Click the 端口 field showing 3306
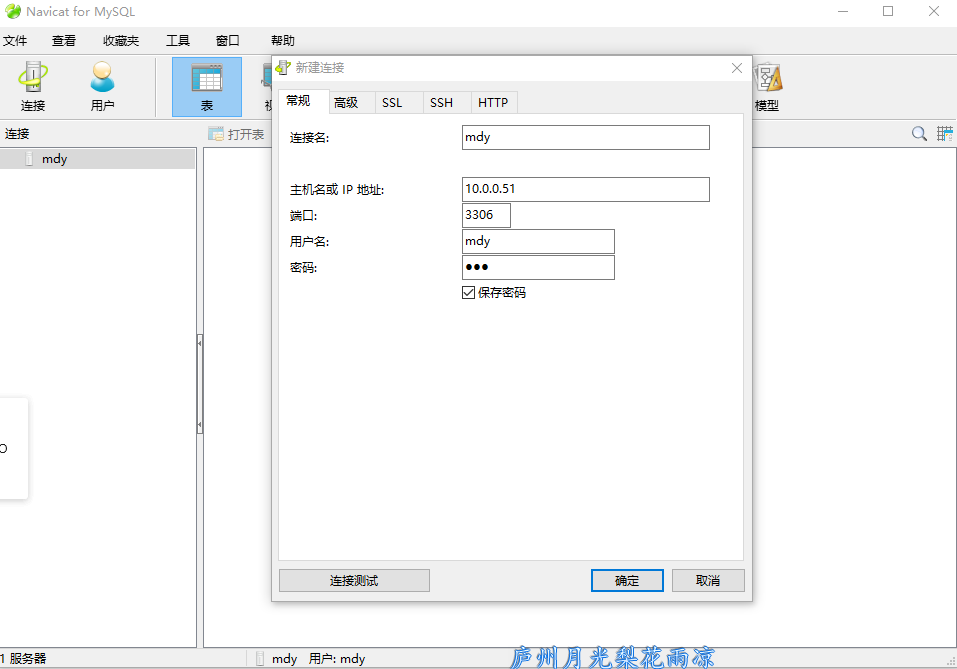Image resolution: width=957 pixels, height=669 pixels. coord(486,215)
